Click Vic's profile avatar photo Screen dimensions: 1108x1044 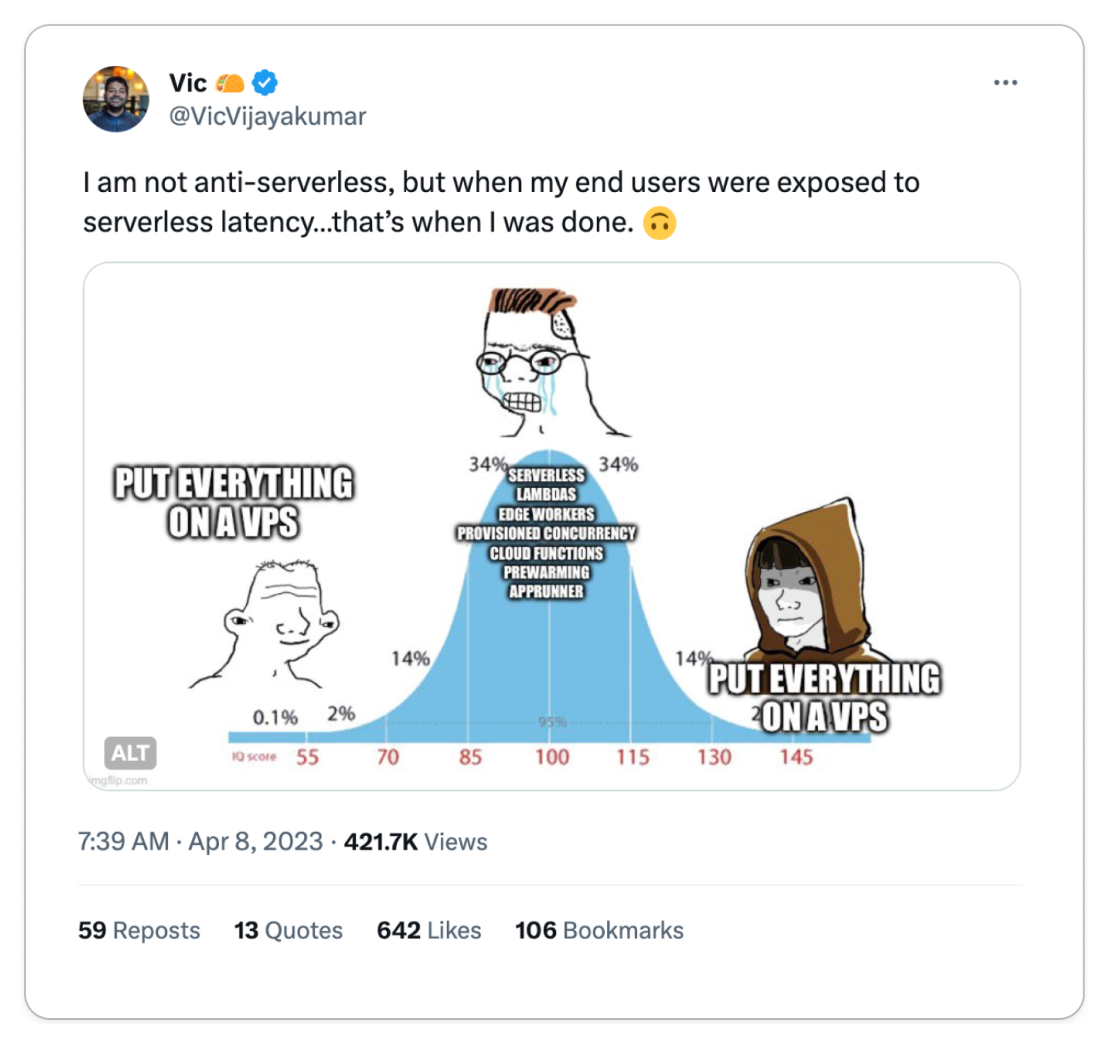click(x=116, y=99)
